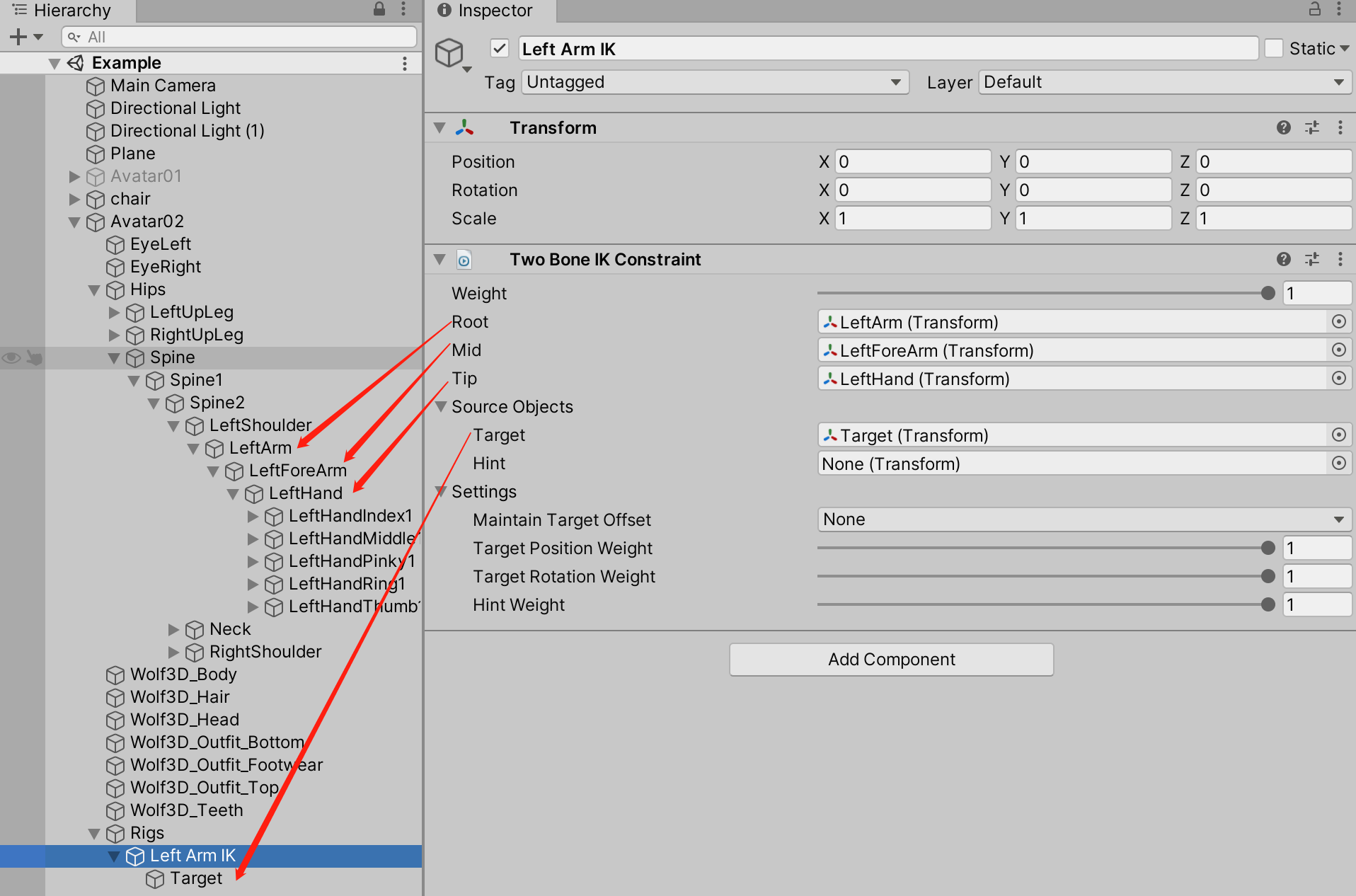The height and width of the screenshot is (896, 1356).
Task: Open Static flags dropdown arrow
Action: point(1344,49)
